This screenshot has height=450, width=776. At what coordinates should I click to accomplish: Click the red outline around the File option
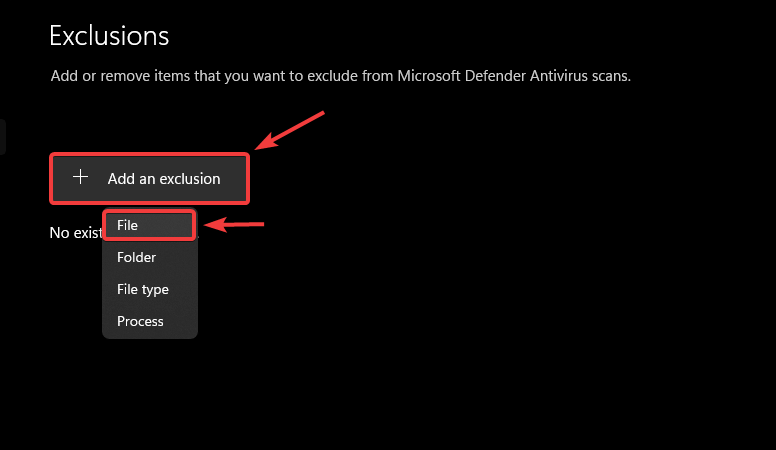point(193,226)
